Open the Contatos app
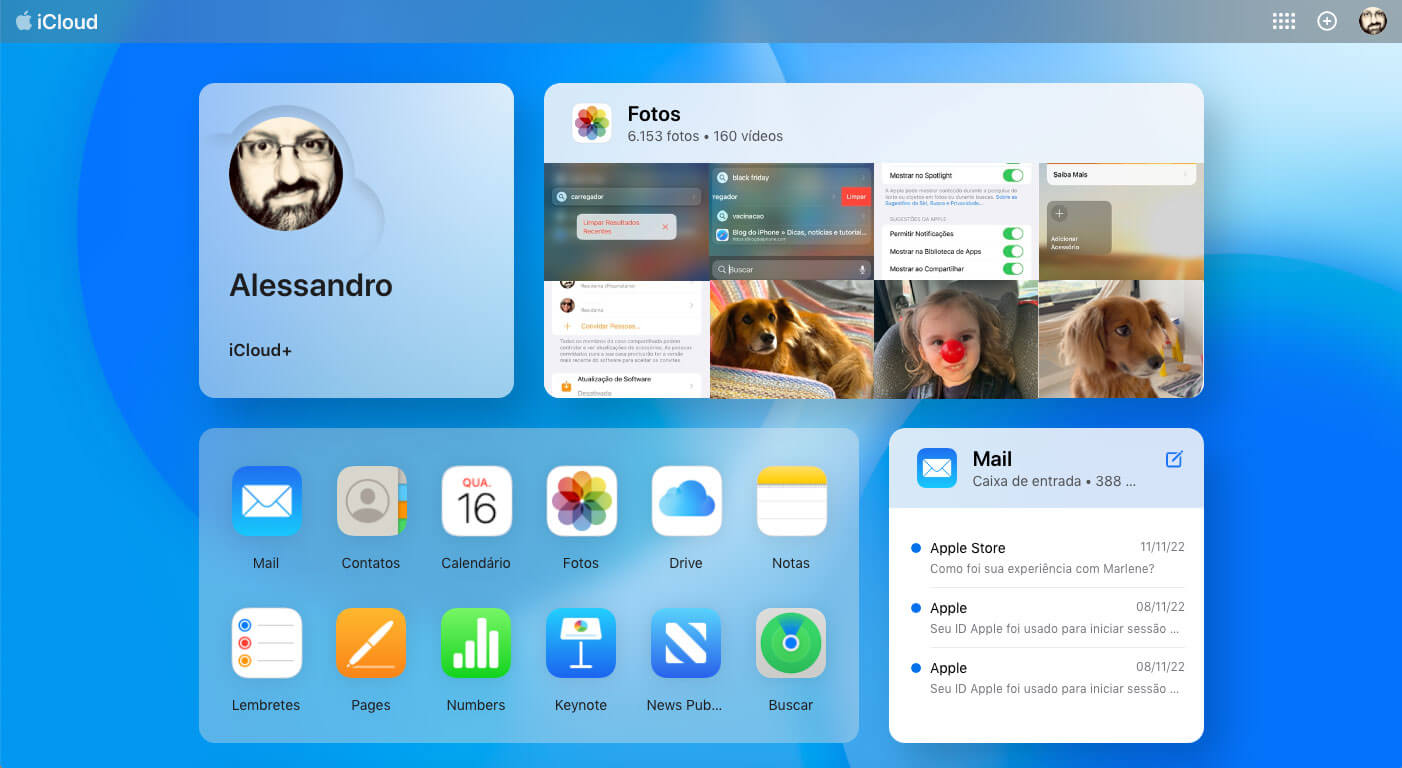The height and width of the screenshot is (768, 1402). point(371,501)
